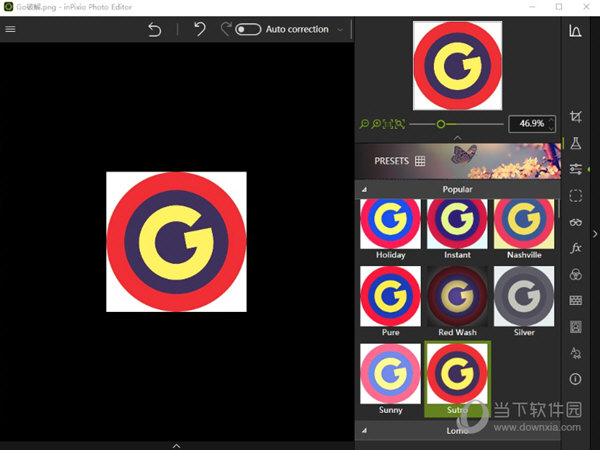This screenshot has height=450, width=600.
Task: Select the Crop tool
Action: (576, 118)
